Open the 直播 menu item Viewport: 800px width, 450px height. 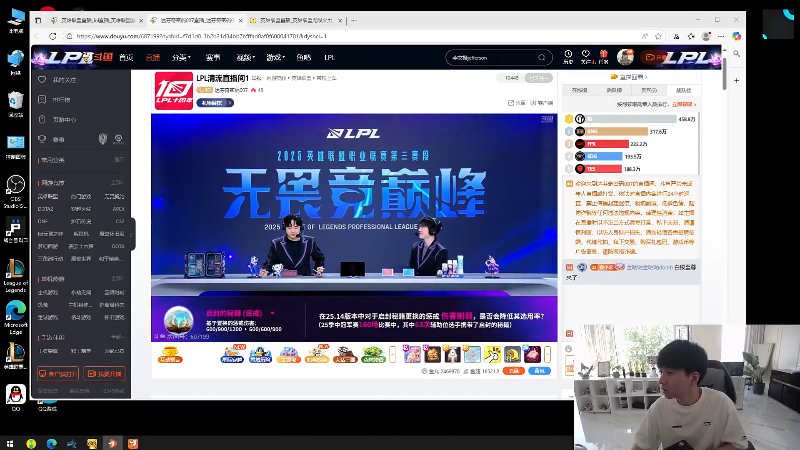tap(153, 58)
